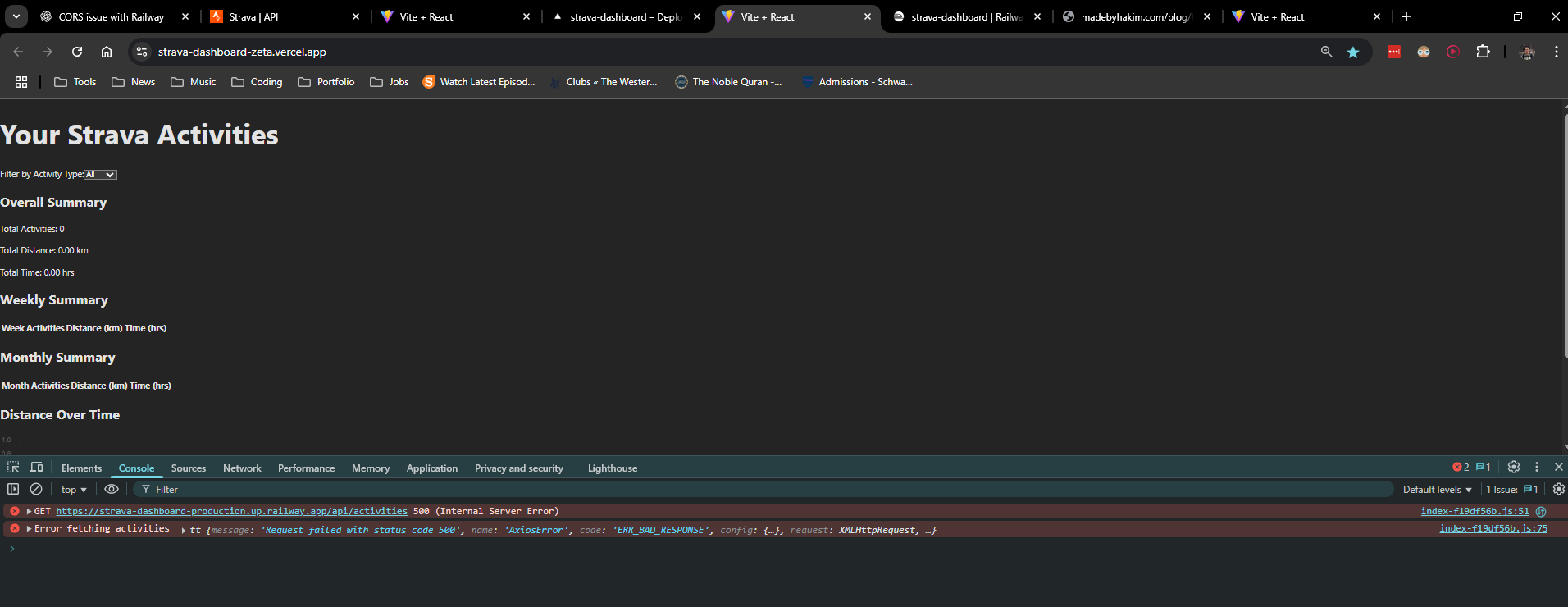Click the console Filter input field

point(763,490)
